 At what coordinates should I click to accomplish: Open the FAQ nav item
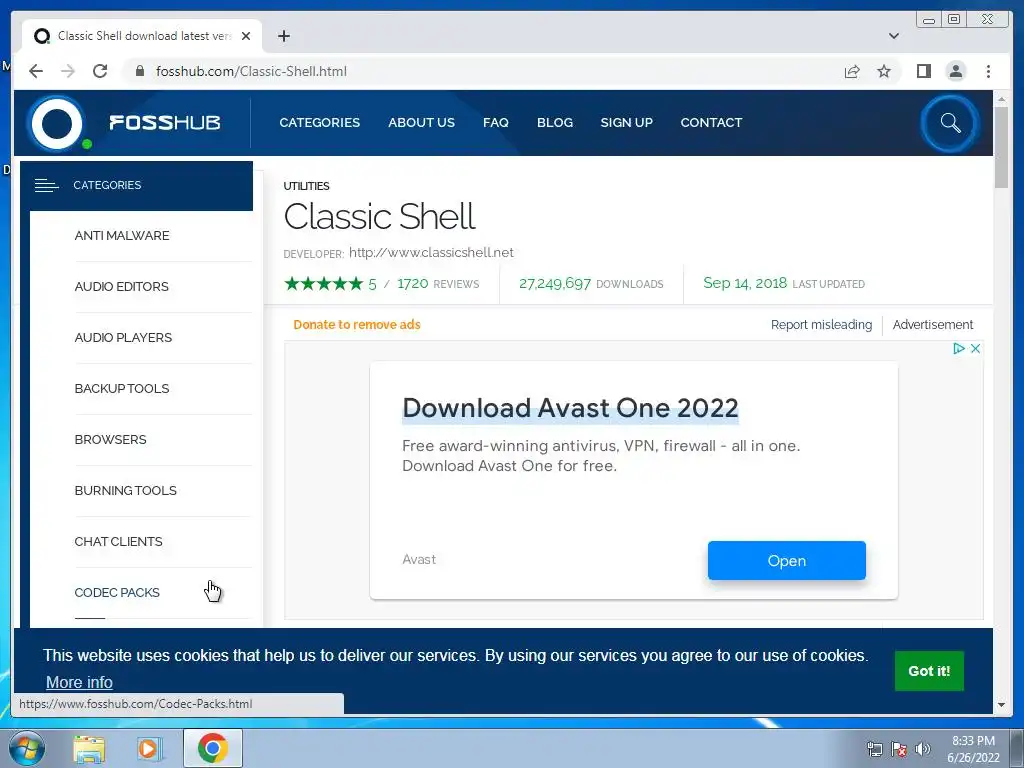coord(496,123)
